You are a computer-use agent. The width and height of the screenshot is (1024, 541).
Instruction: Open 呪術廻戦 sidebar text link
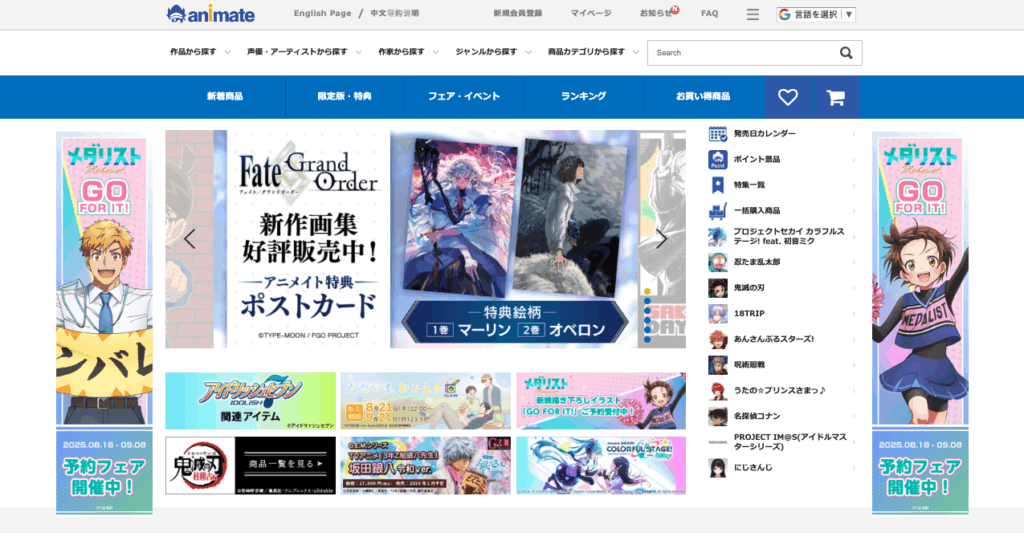pyautogui.click(x=749, y=365)
